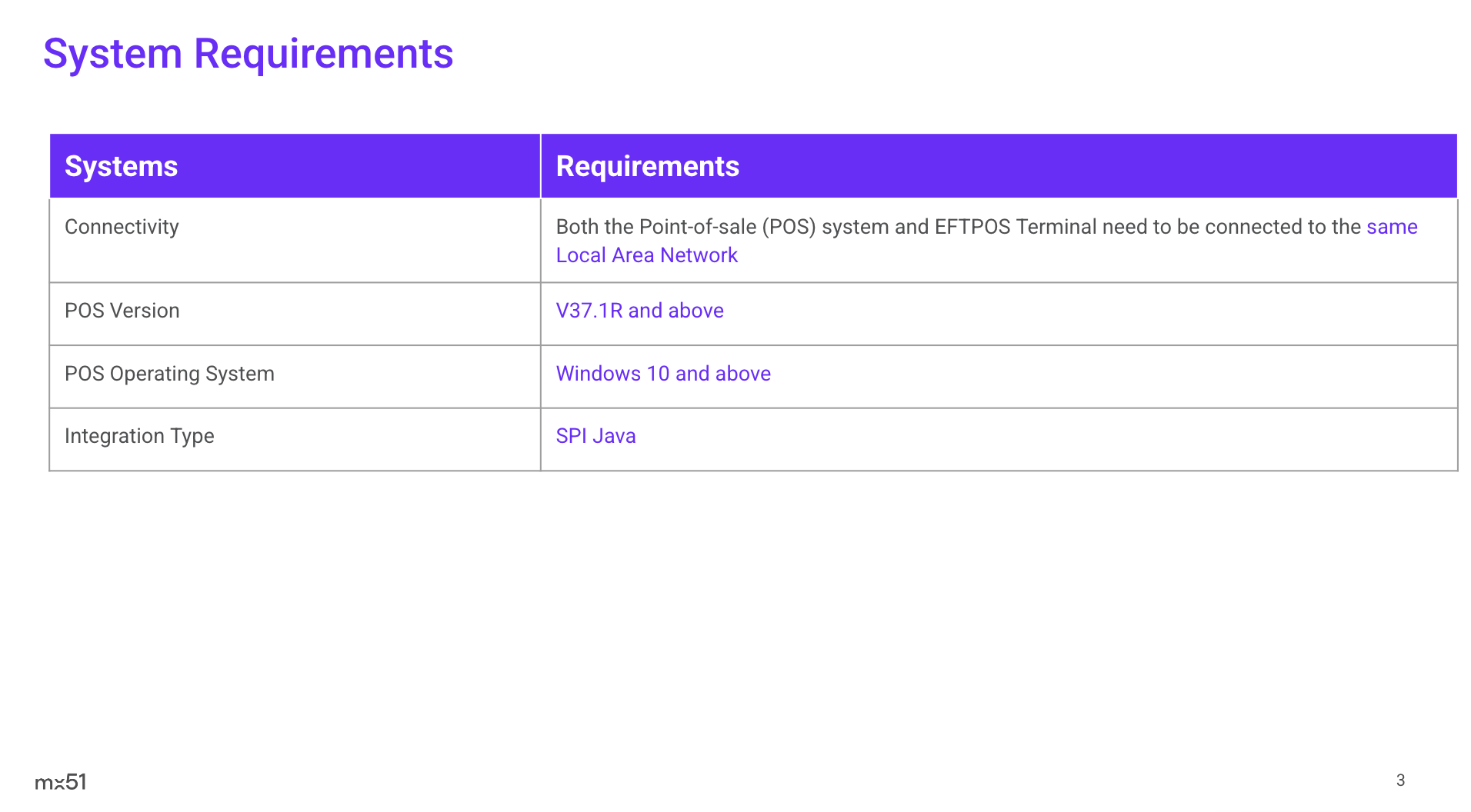Click the word 'System' in the slide title

(x=112, y=54)
